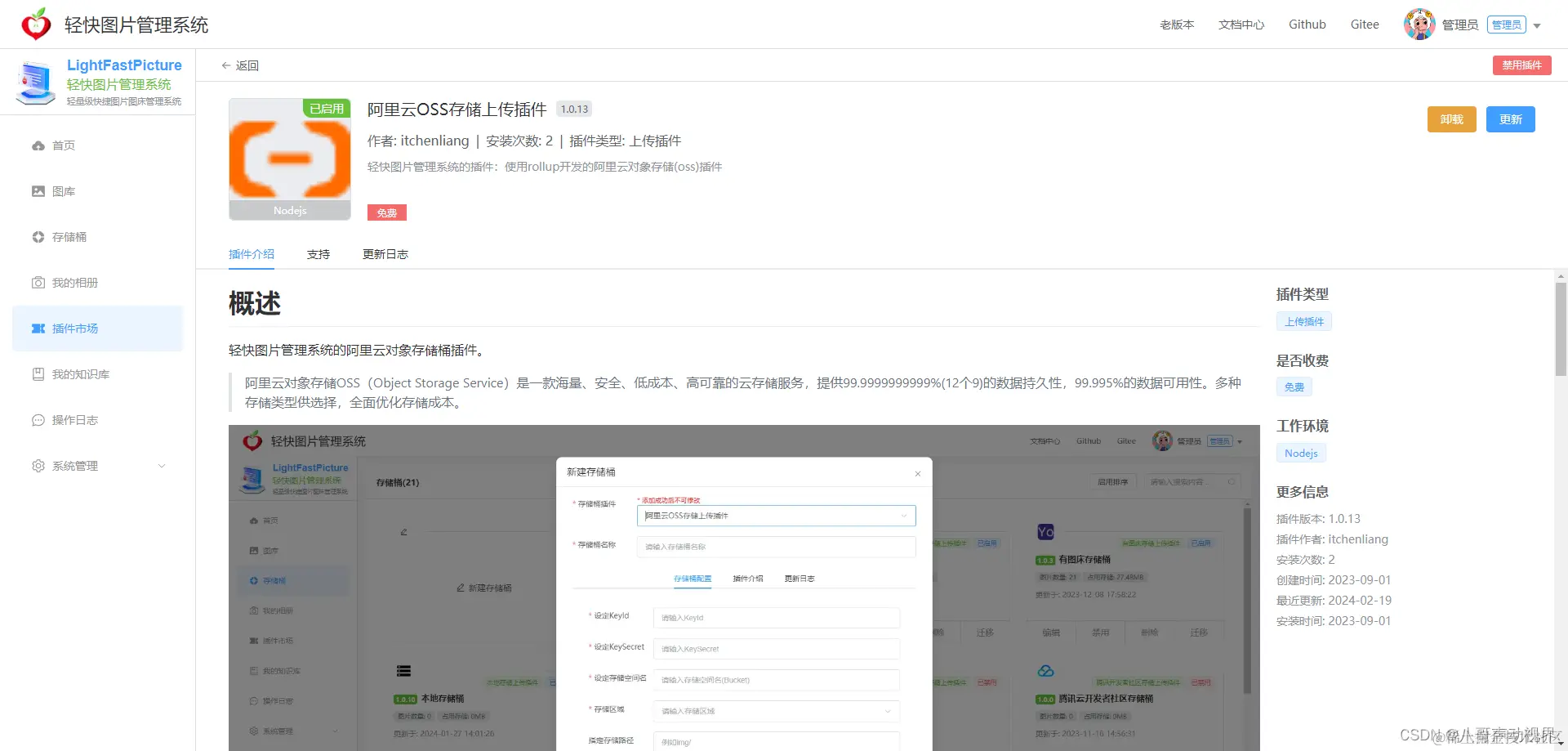Screen dimensions: 1568x751
Task: Open 我的相册 in the sidebar
Action: pyautogui.click(x=97, y=283)
